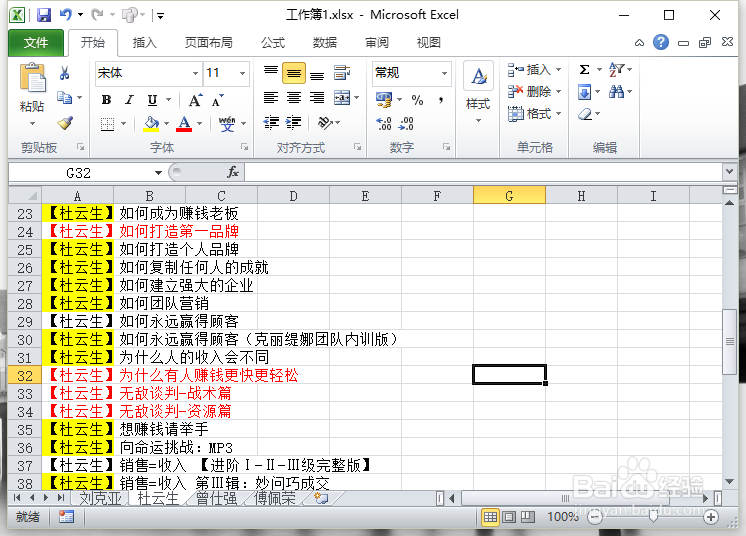Click the Copy icon
The height and width of the screenshot is (536, 746).
(x=64, y=97)
